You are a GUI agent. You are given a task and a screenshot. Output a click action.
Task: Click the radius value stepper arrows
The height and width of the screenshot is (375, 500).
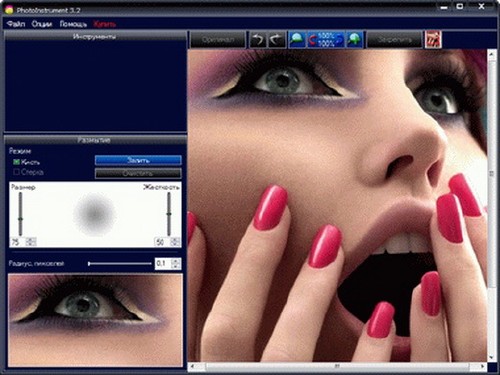(x=176, y=263)
